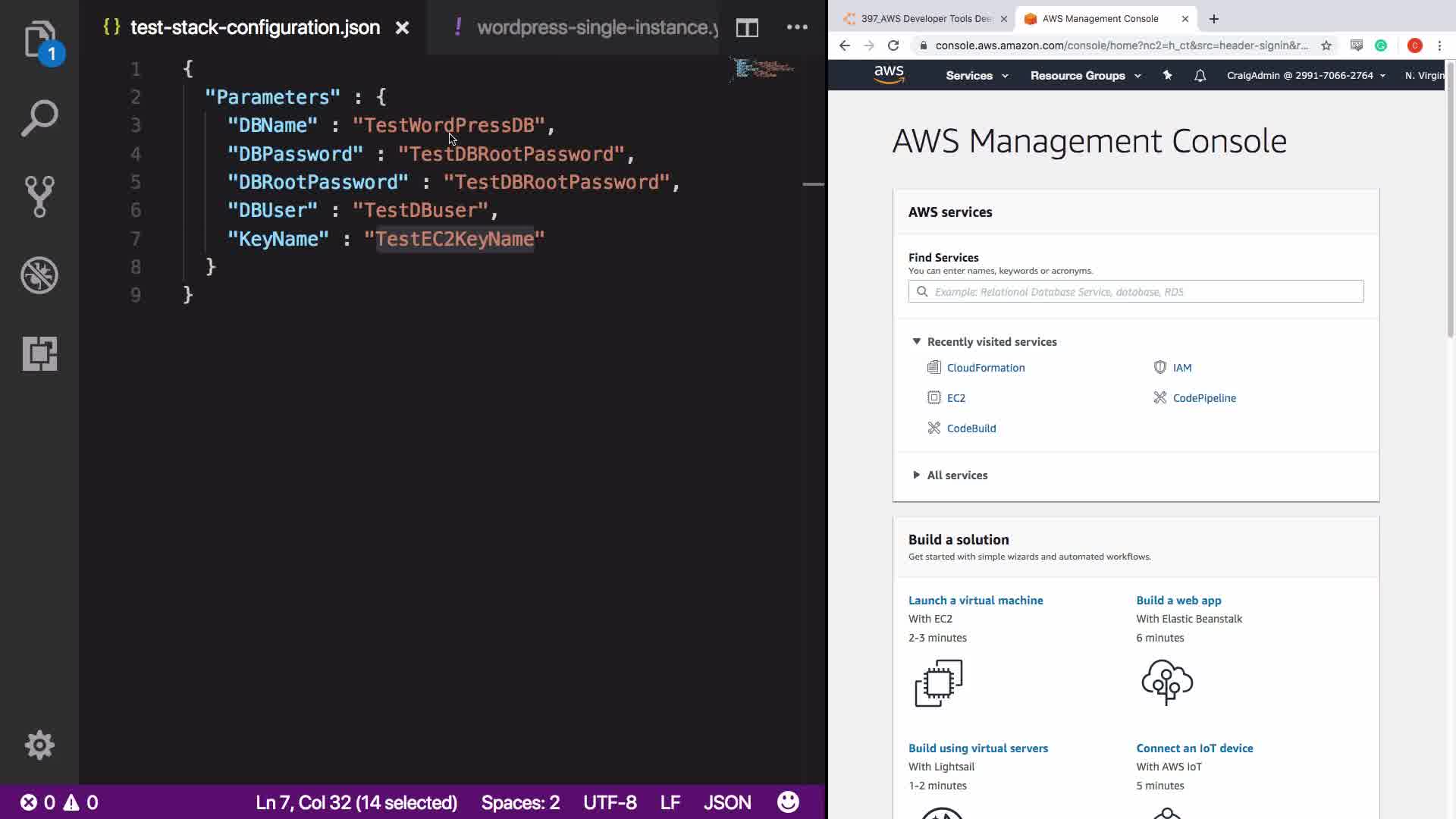This screenshot has height=819, width=1456.
Task: Click the smiley feedback icon
Action: [788, 802]
